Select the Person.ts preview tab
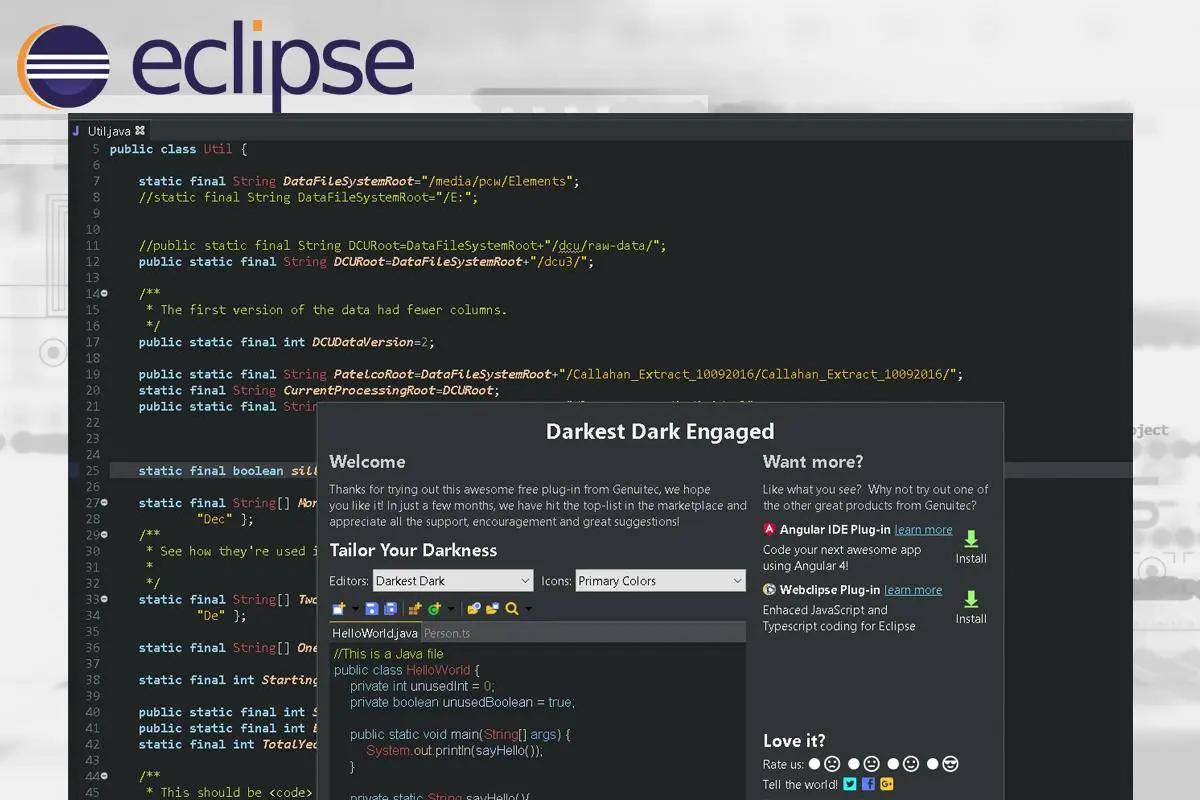This screenshot has width=1200, height=800. tap(446, 633)
